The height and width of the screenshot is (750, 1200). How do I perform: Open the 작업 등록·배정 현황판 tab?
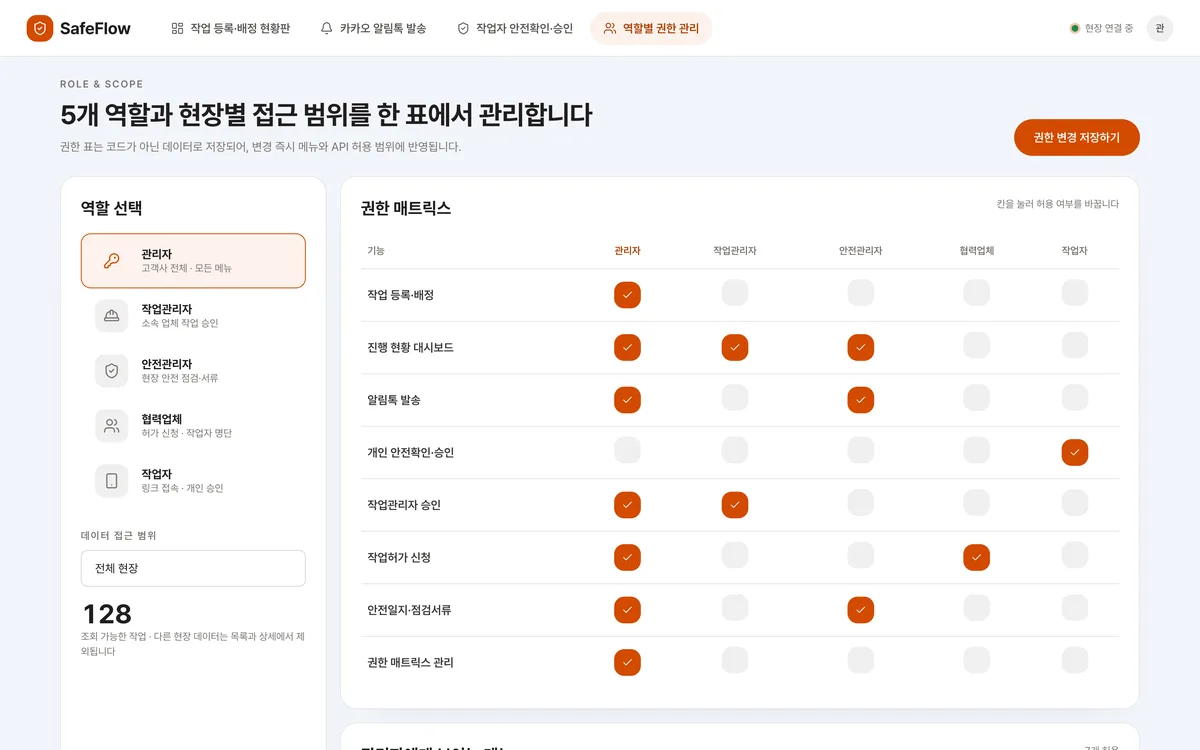point(230,29)
